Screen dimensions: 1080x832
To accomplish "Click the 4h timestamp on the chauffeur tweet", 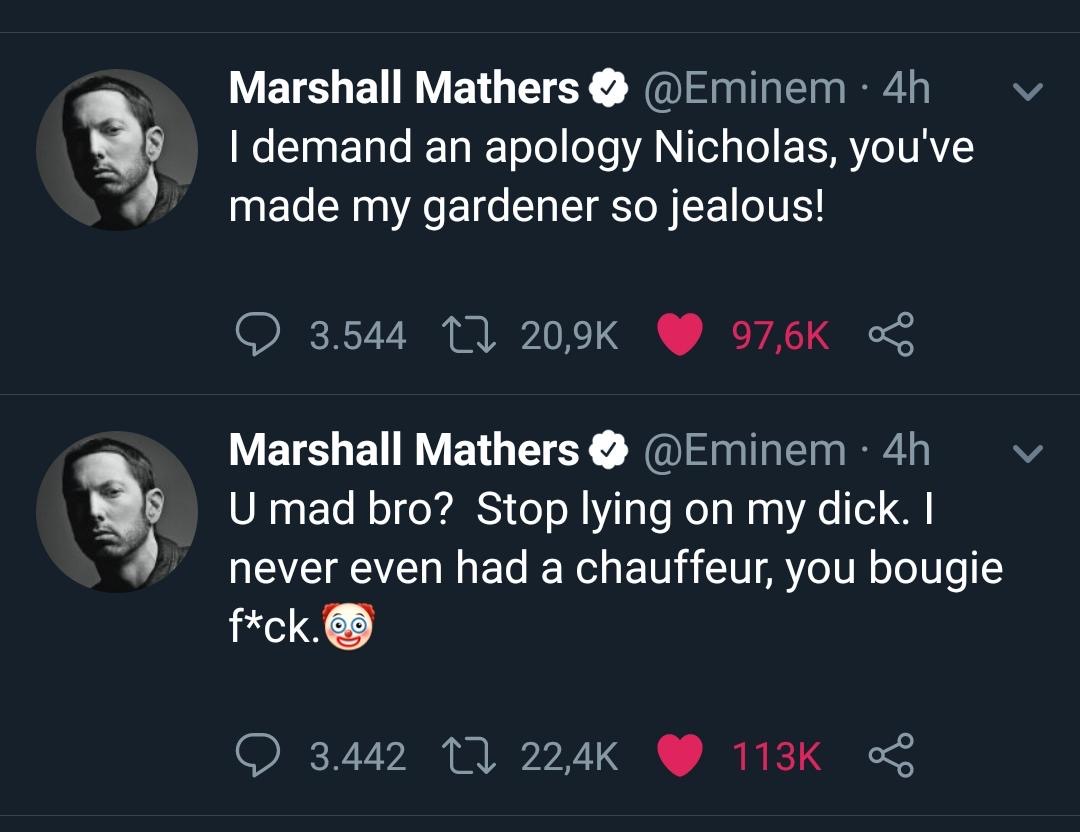I will [x=906, y=450].
